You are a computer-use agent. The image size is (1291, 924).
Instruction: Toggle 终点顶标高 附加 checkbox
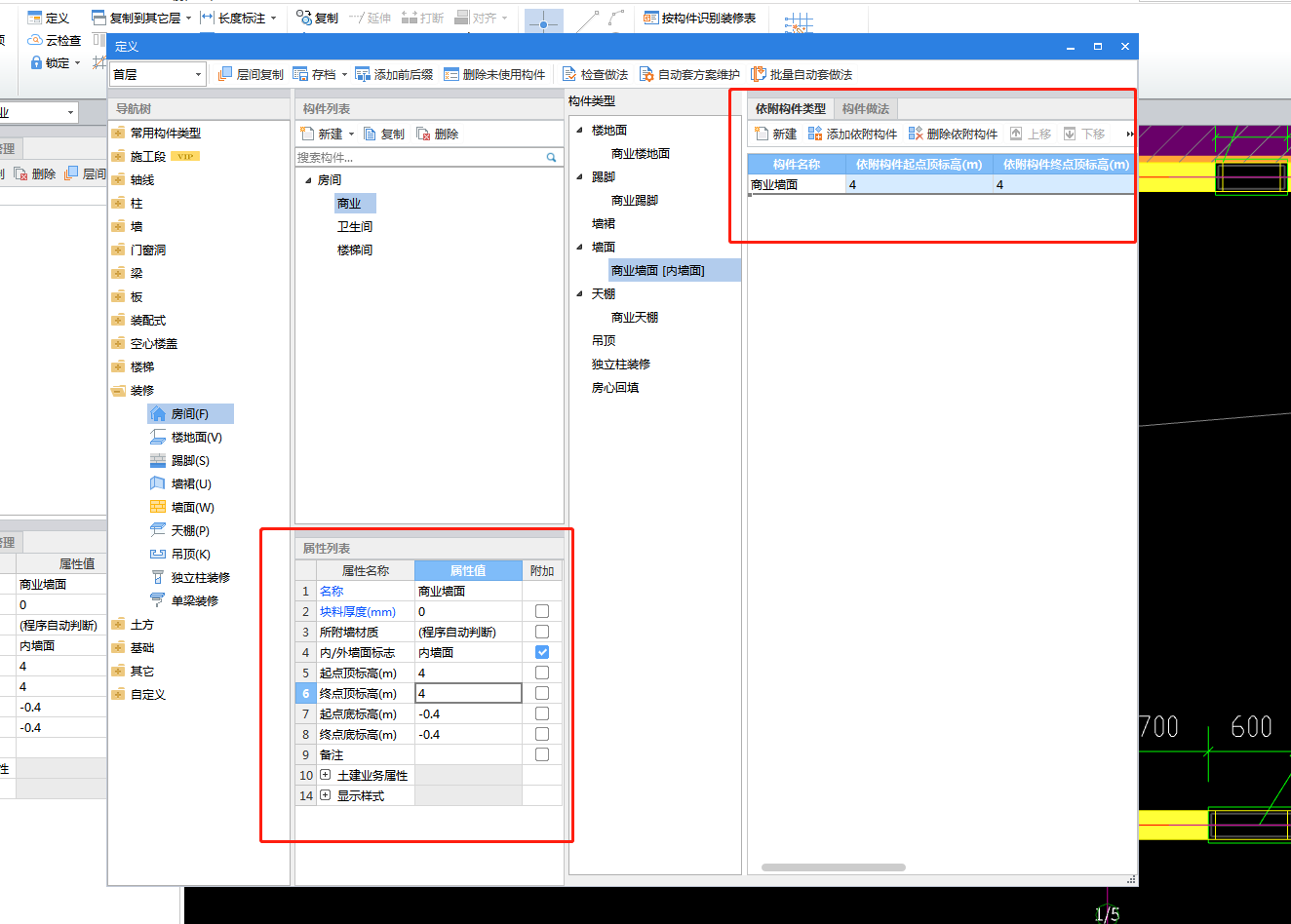click(x=542, y=693)
